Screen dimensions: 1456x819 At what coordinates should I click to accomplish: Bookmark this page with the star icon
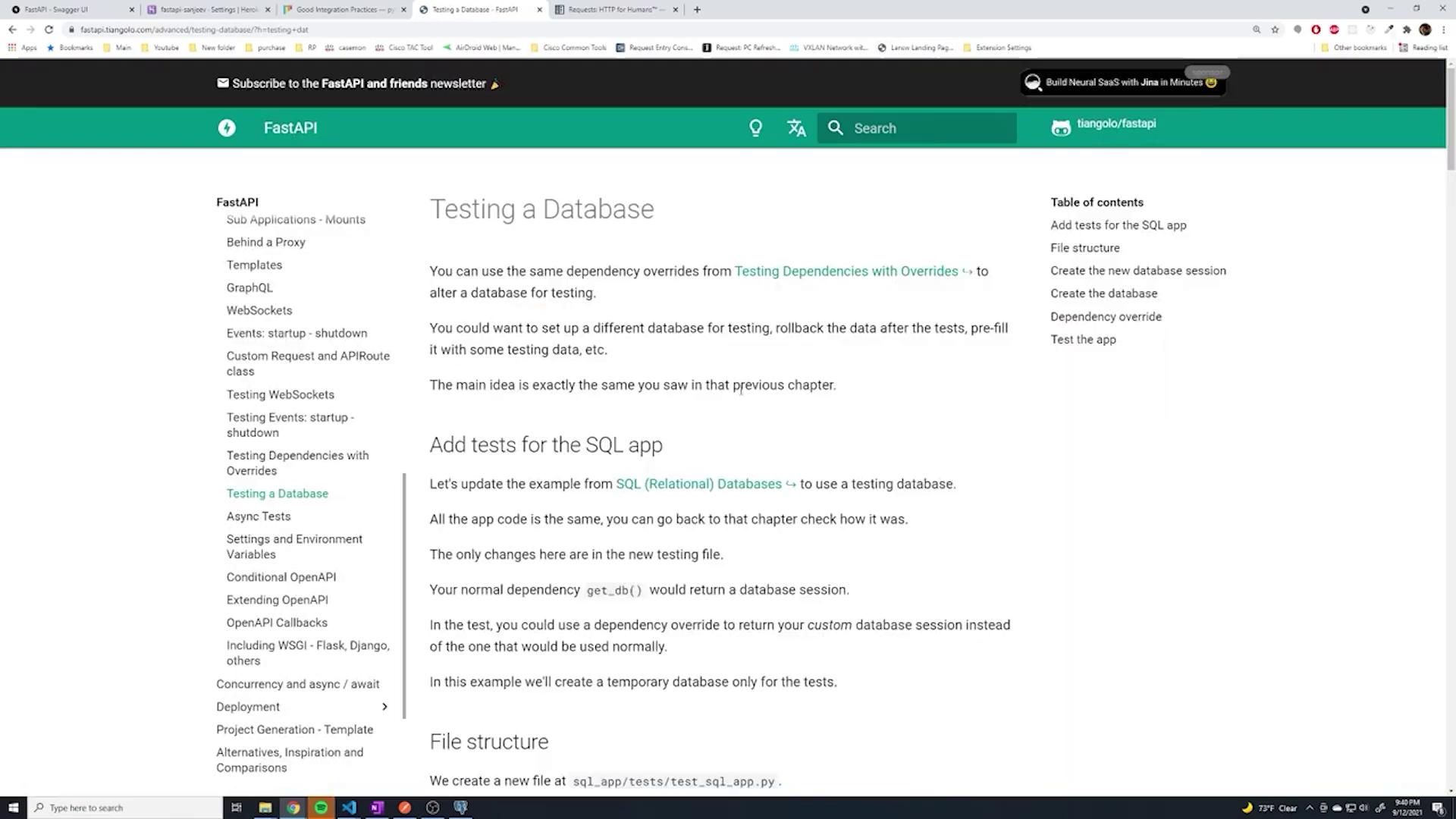[x=1275, y=30]
